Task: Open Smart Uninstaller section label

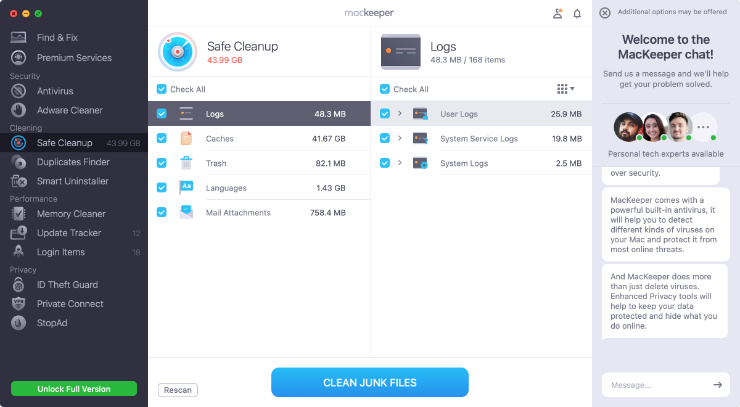Action: (x=73, y=181)
